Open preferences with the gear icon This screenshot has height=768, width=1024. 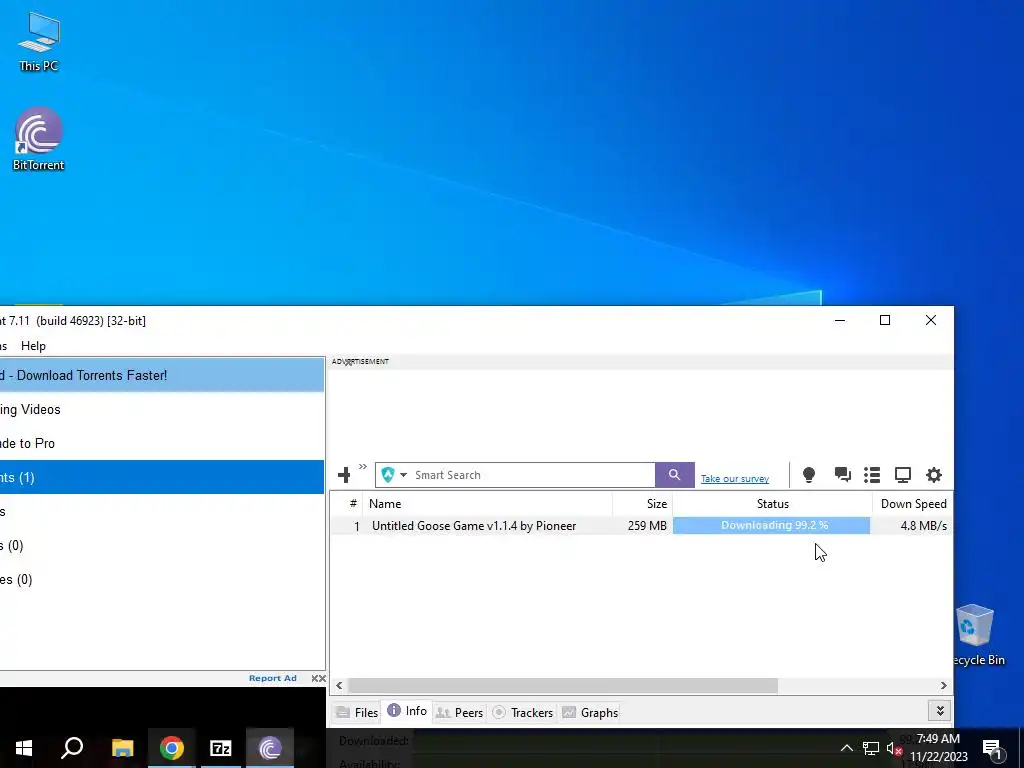[x=934, y=475]
